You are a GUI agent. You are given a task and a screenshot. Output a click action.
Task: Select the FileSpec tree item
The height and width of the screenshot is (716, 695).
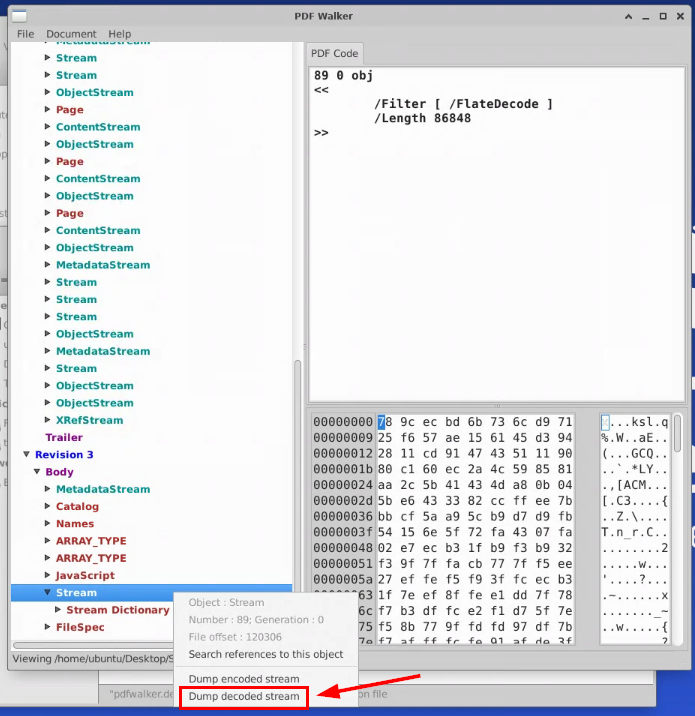click(80, 627)
